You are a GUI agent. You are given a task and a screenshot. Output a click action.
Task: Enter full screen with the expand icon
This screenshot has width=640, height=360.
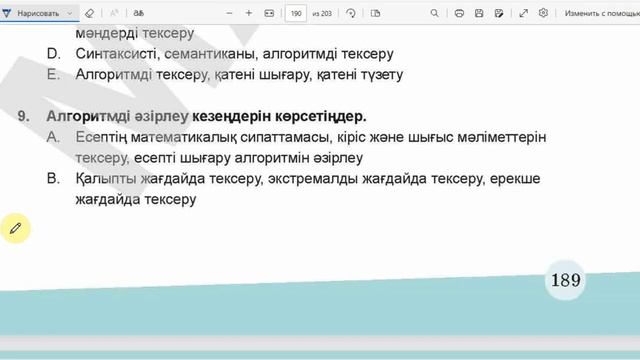[x=523, y=13]
